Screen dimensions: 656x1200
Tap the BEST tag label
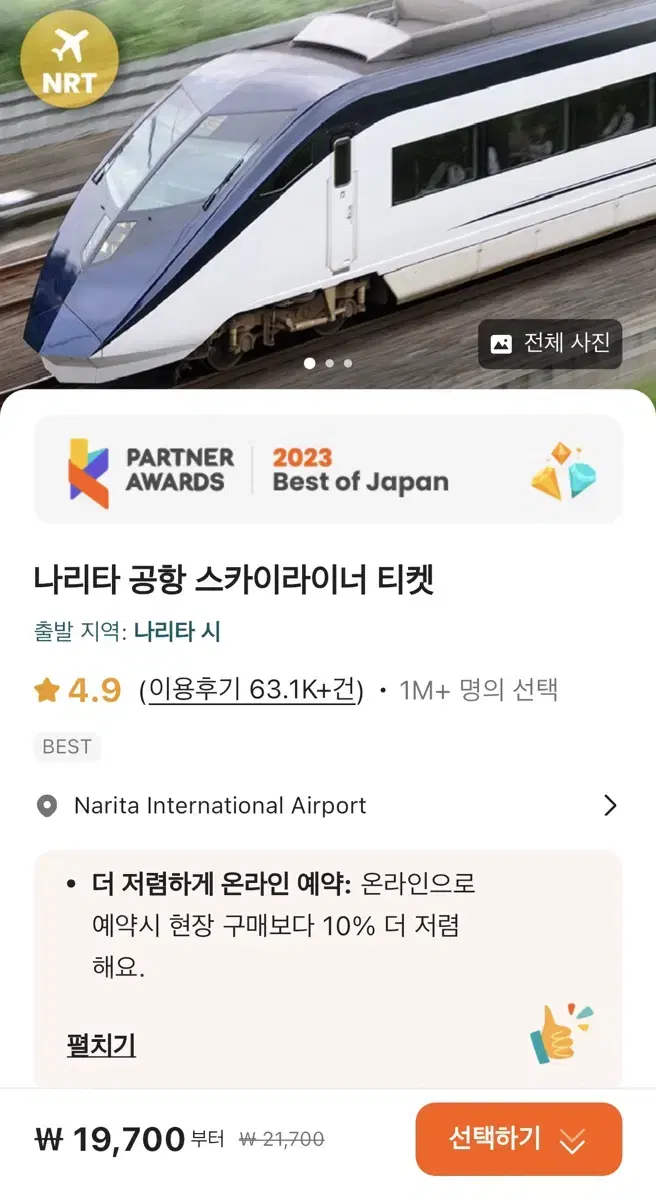click(67, 747)
